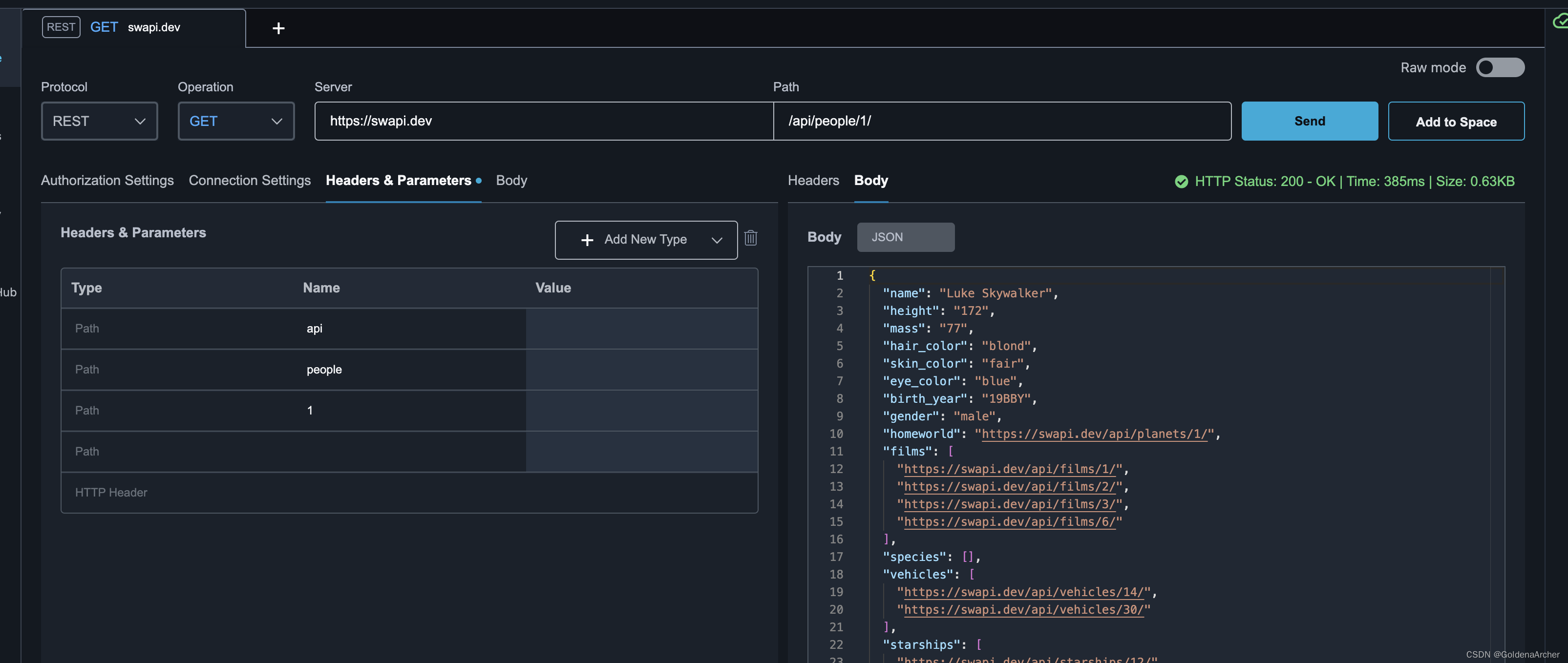Viewport: 1568px width, 663px height.
Task: Delete parameters using the trash icon
Action: pos(750,238)
